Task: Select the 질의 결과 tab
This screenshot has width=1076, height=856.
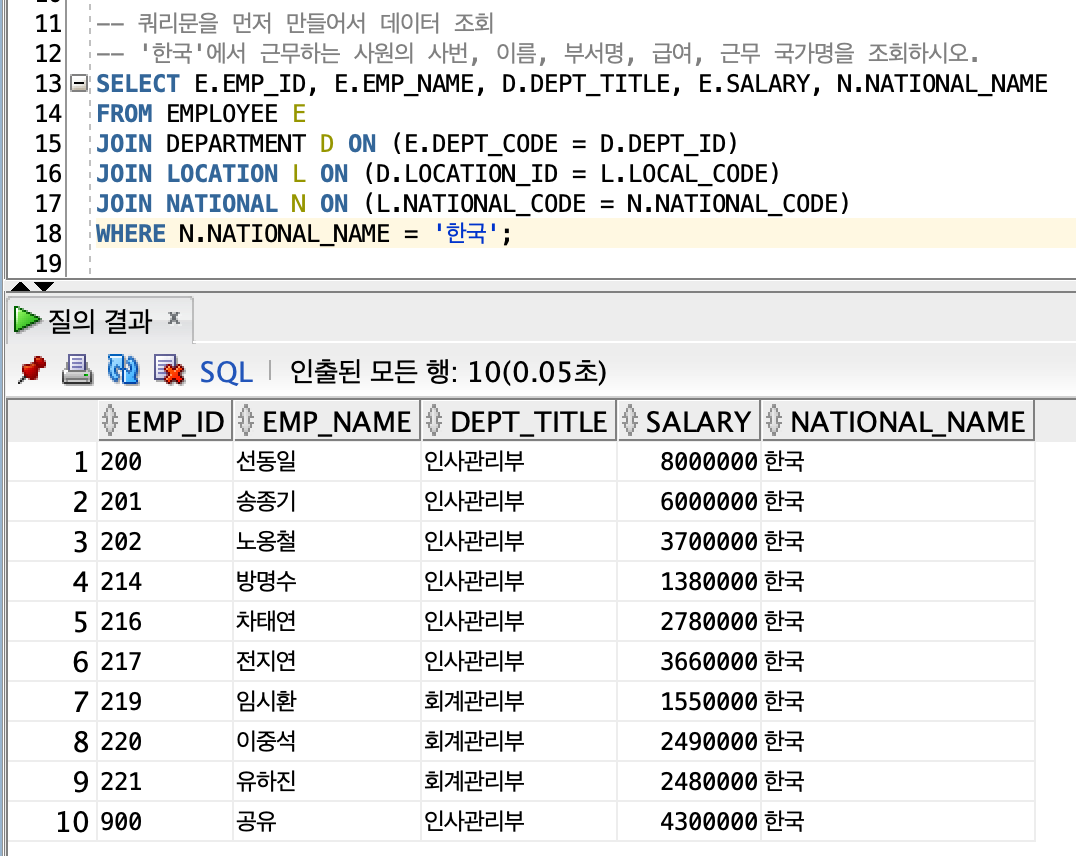Action: point(100,321)
